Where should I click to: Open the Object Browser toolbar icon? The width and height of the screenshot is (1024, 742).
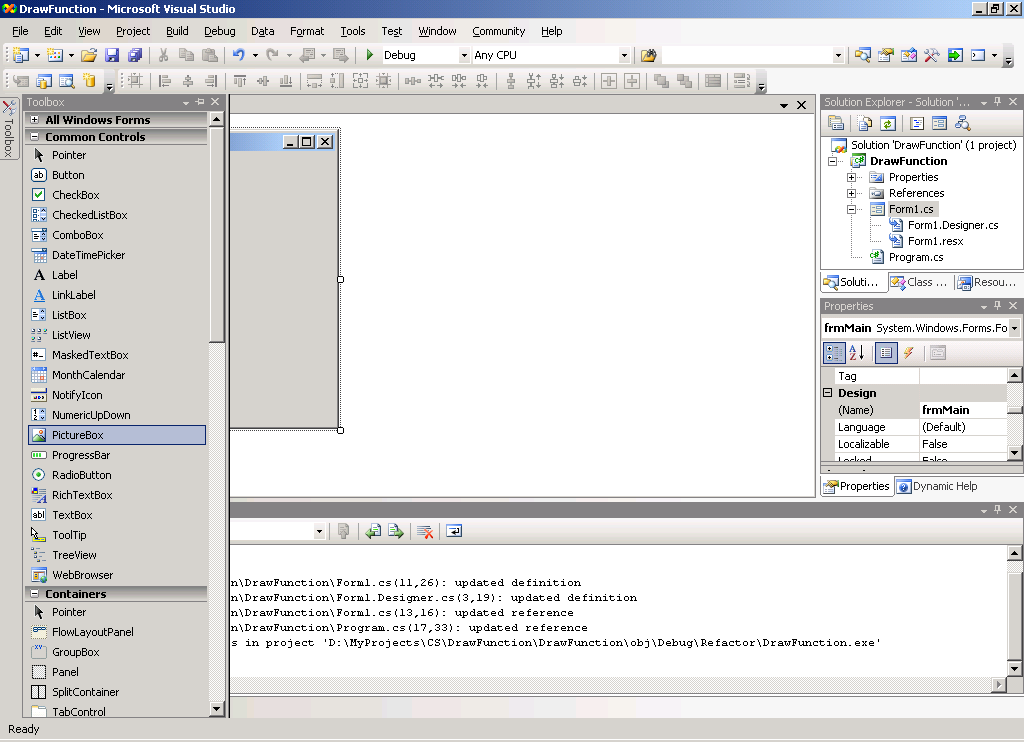(x=908, y=56)
